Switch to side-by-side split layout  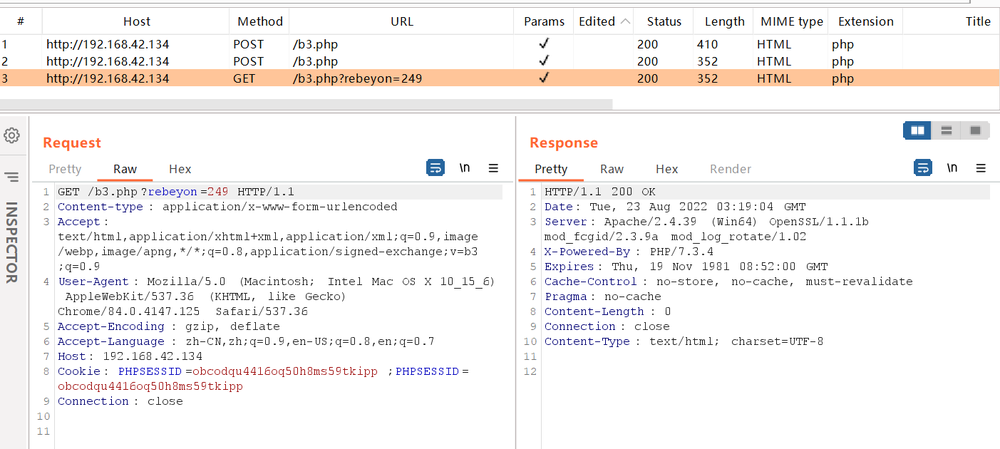tap(916, 131)
